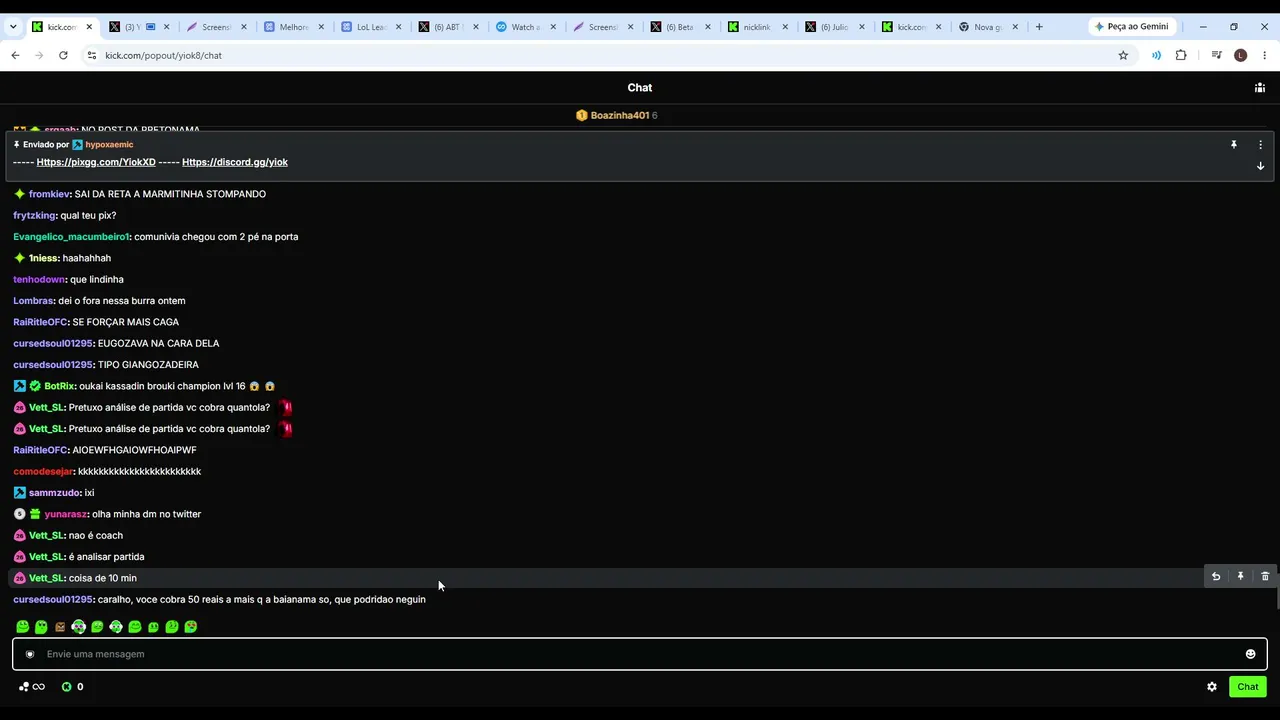Click username Lombras
The image size is (1280, 720).
tap(33, 301)
